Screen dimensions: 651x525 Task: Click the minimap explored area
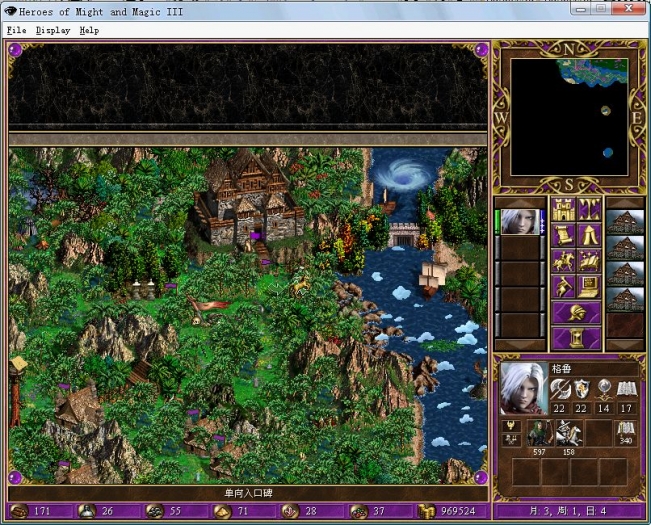click(x=594, y=71)
